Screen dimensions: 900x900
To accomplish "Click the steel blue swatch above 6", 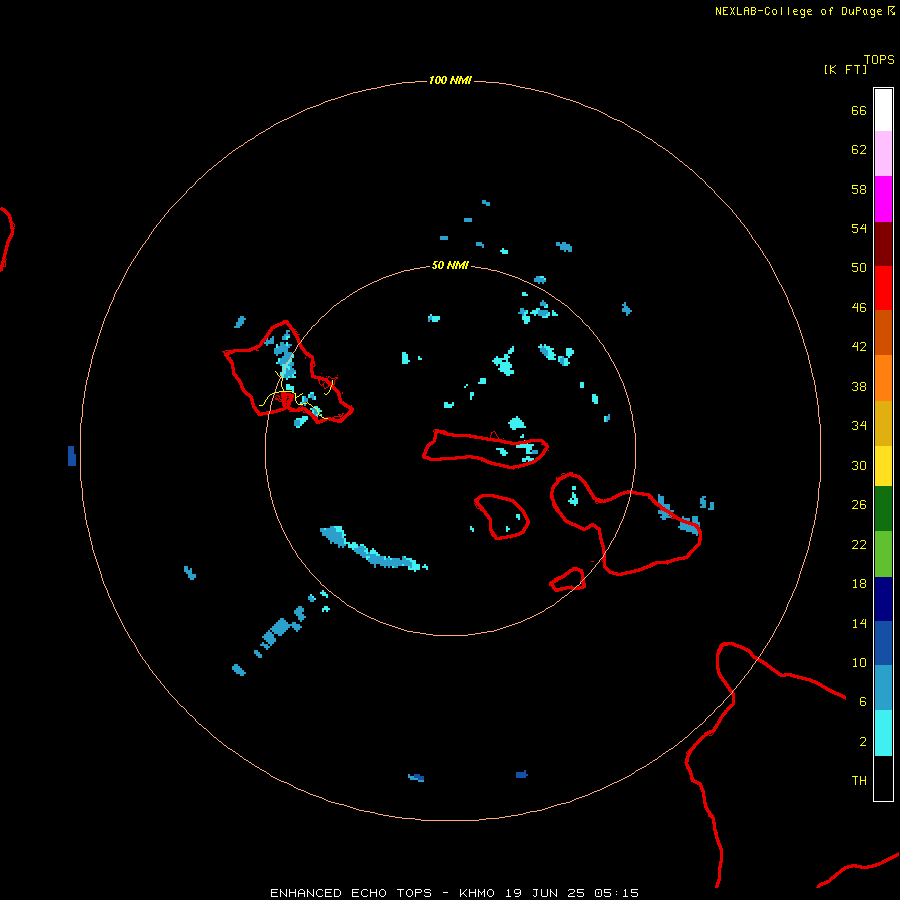I will tap(883, 687).
